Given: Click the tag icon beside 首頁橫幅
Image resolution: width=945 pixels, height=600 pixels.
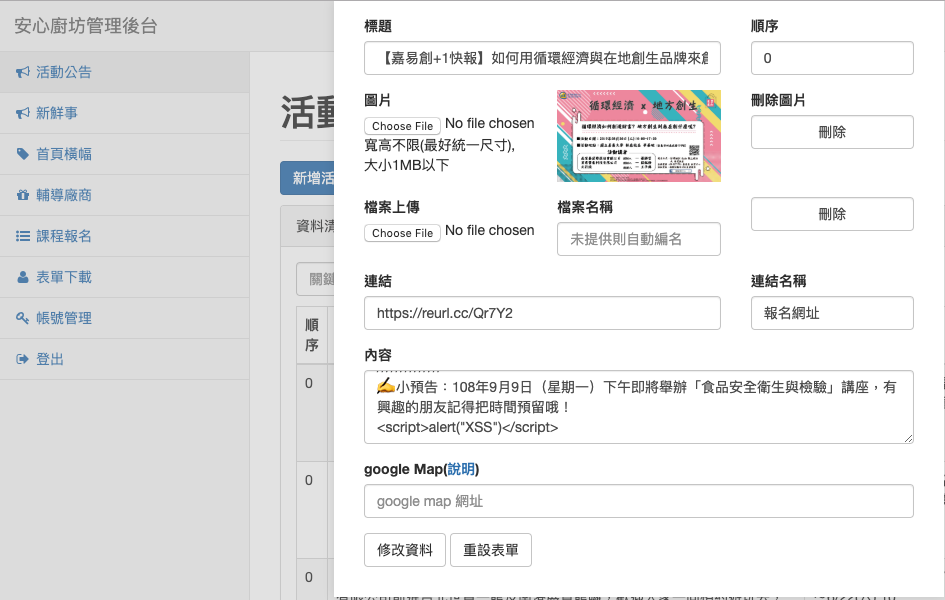Looking at the screenshot, I should [x=23, y=154].
